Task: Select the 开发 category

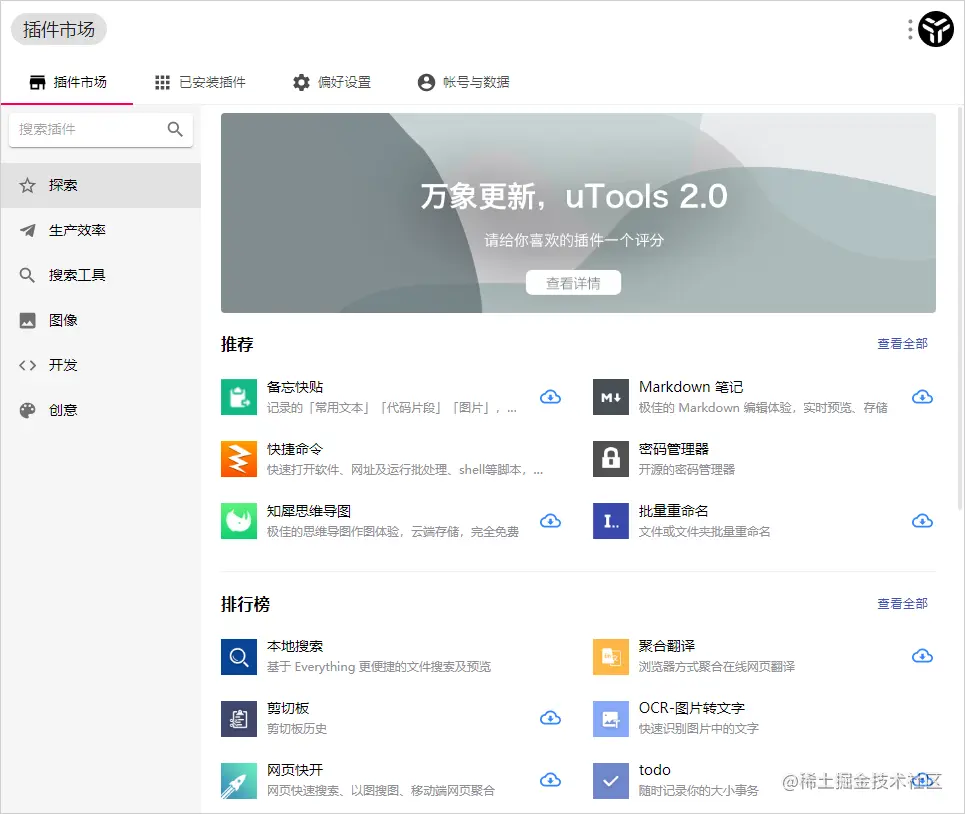Action: coord(101,365)
